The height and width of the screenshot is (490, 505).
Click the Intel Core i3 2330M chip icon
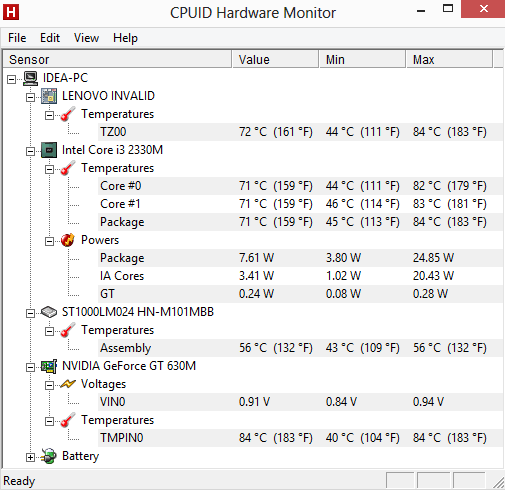pyautogui.click(x=49, y=150)
